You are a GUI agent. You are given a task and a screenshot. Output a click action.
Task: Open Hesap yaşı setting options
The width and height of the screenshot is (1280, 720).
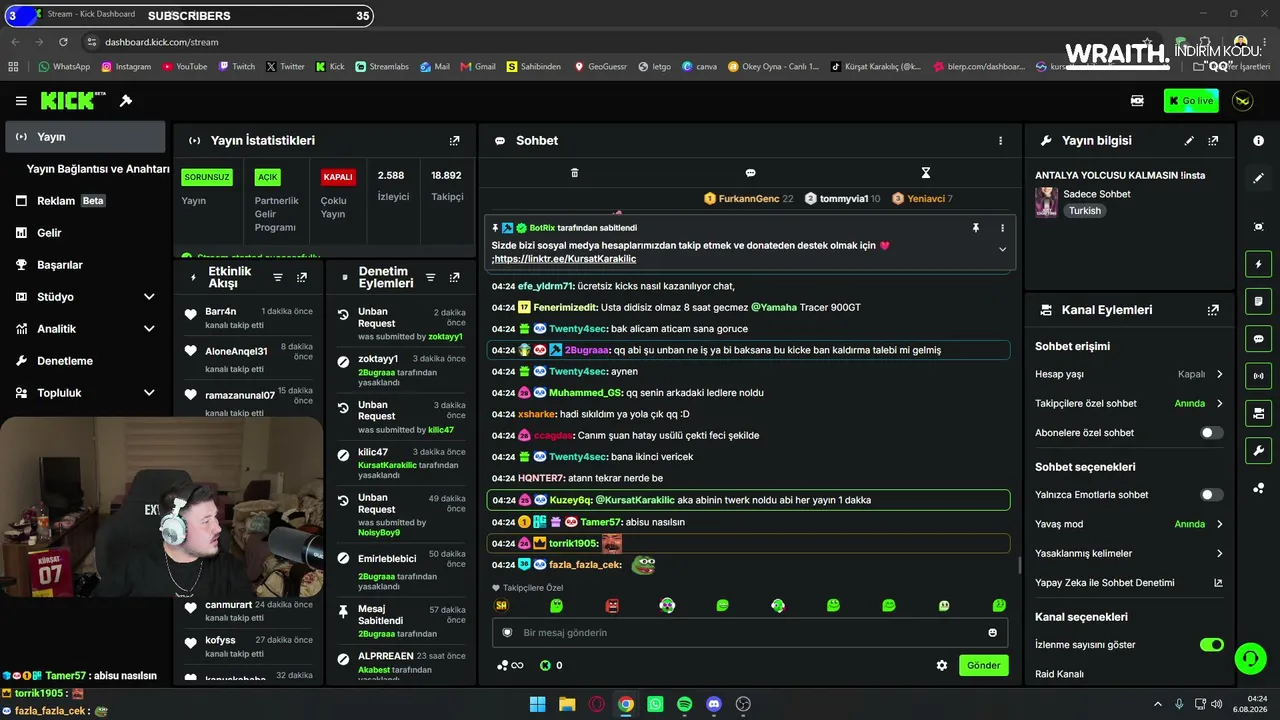pyautogui.click(x=1129, y=374)
